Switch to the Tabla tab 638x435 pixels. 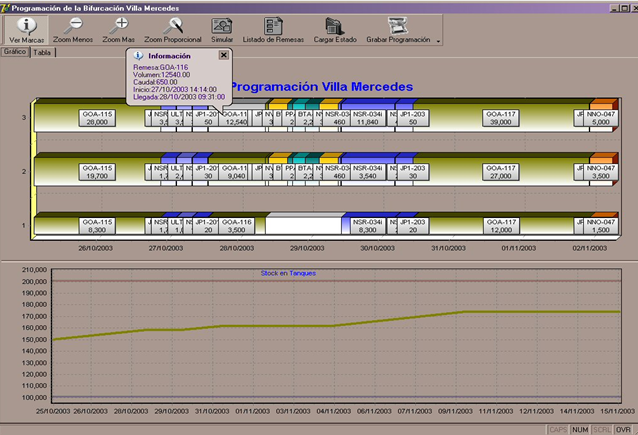(42, 52)
